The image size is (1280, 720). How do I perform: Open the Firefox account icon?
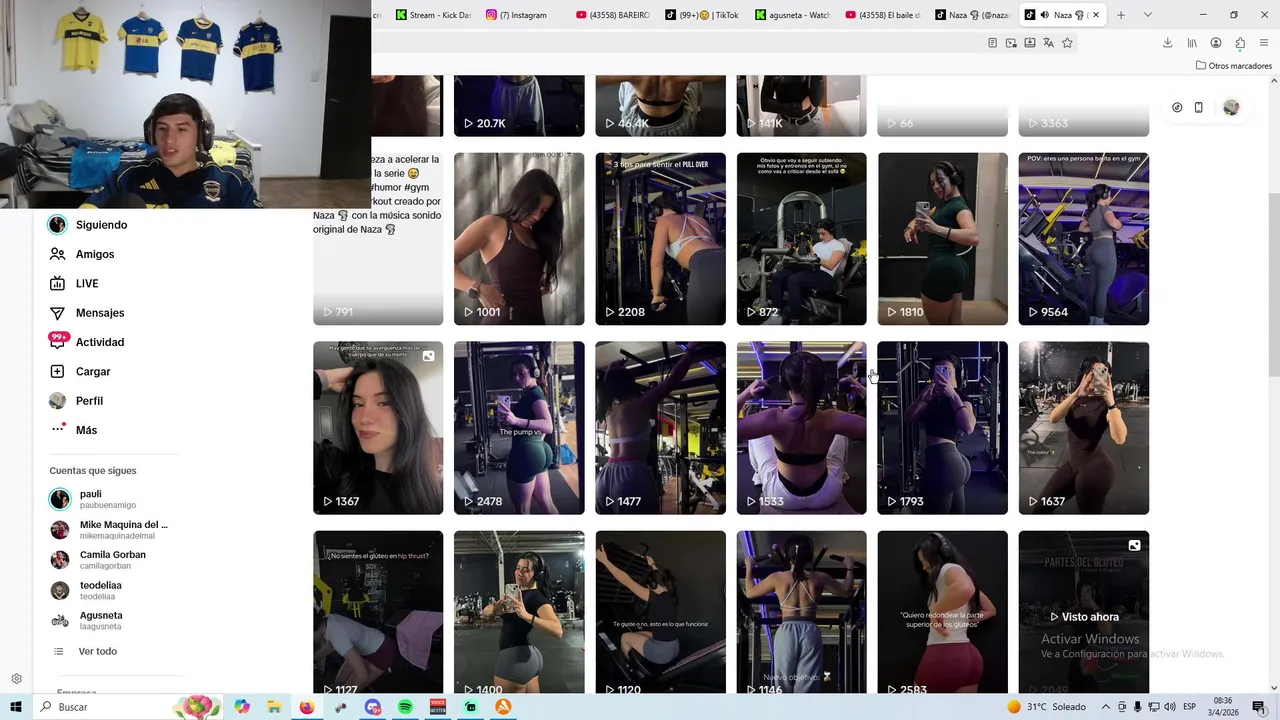coord(1216,43)
